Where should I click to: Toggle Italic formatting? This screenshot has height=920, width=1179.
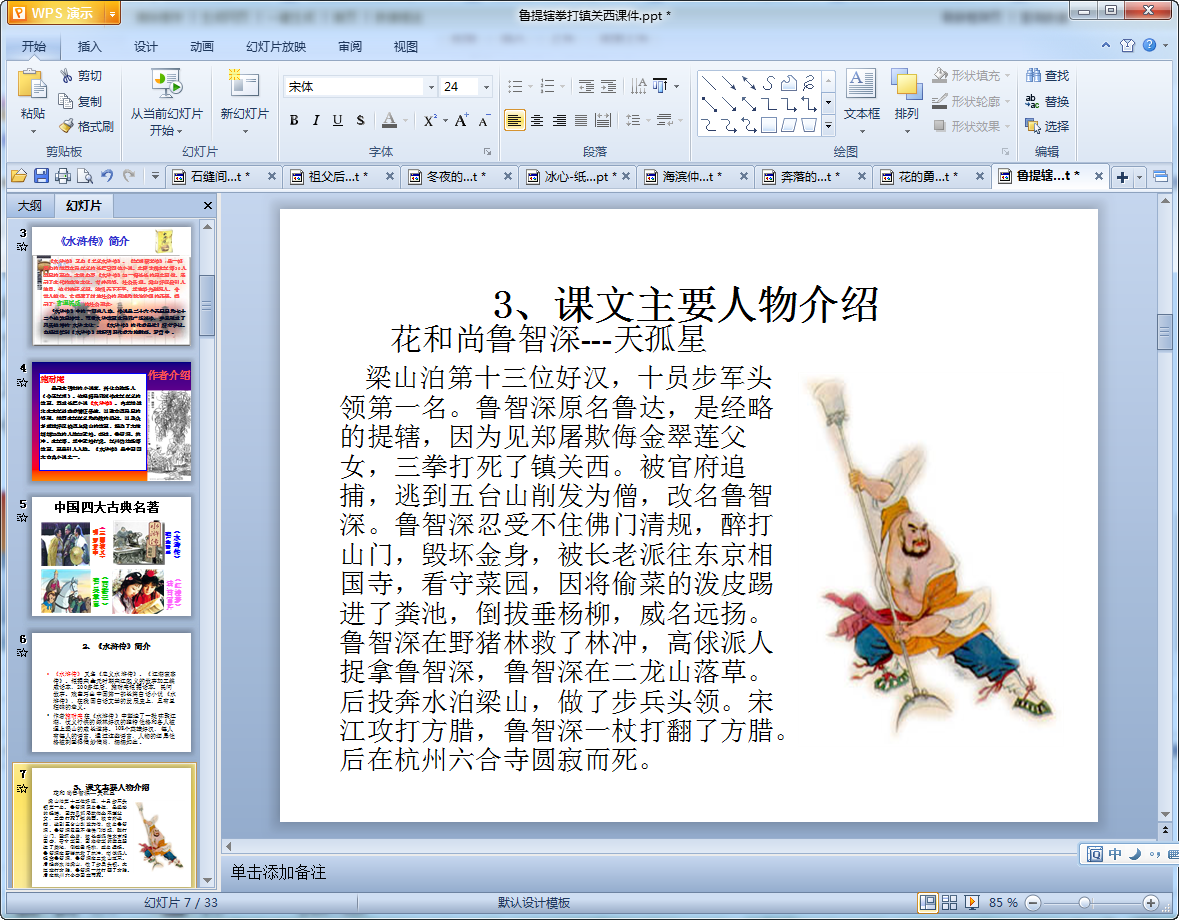316,120
